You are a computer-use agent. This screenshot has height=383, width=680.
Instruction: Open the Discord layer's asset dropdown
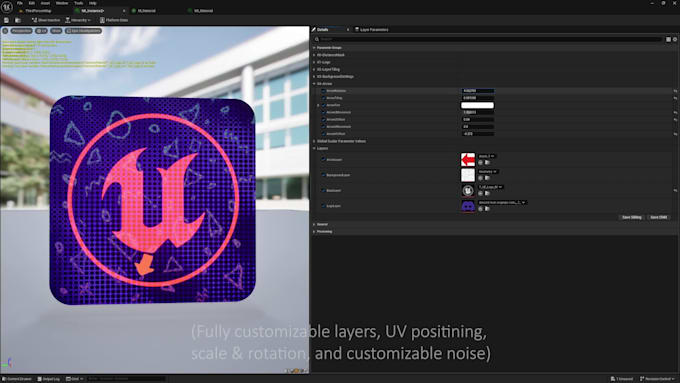(x=502, y=203)
